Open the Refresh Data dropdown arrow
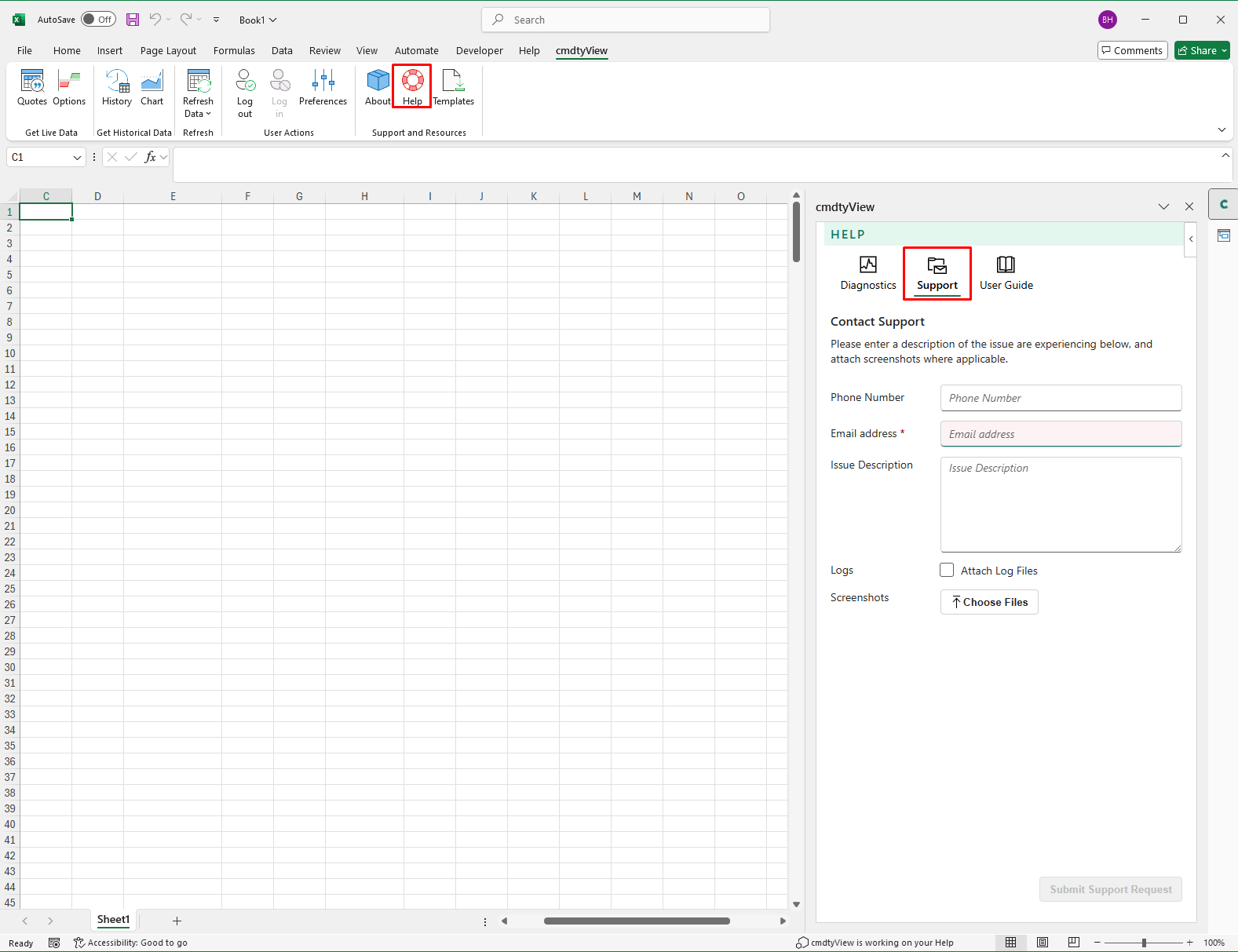The image size is (1238, 952). coord(209,114)
